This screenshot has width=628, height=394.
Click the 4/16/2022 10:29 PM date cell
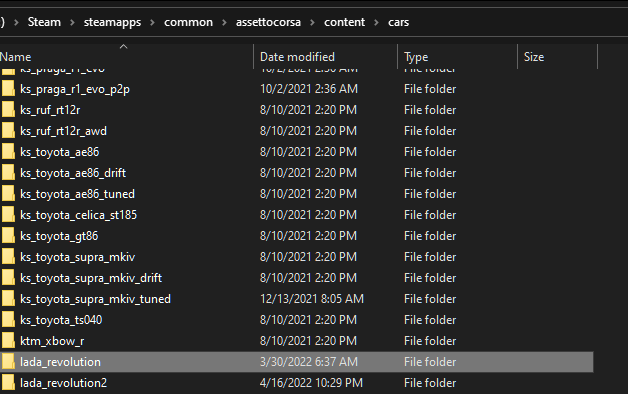click(311, 383)
